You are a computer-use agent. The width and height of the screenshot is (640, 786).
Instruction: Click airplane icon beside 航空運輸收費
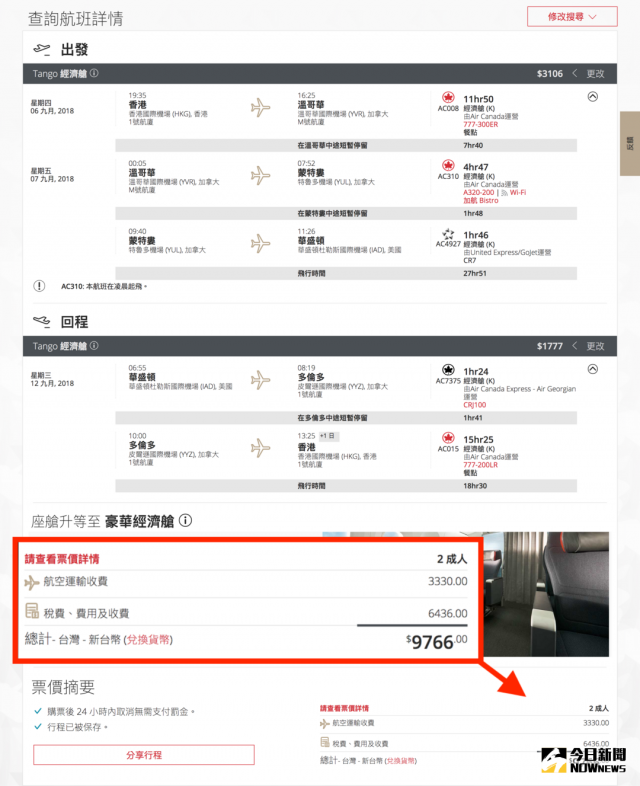[x=32, y=582]
